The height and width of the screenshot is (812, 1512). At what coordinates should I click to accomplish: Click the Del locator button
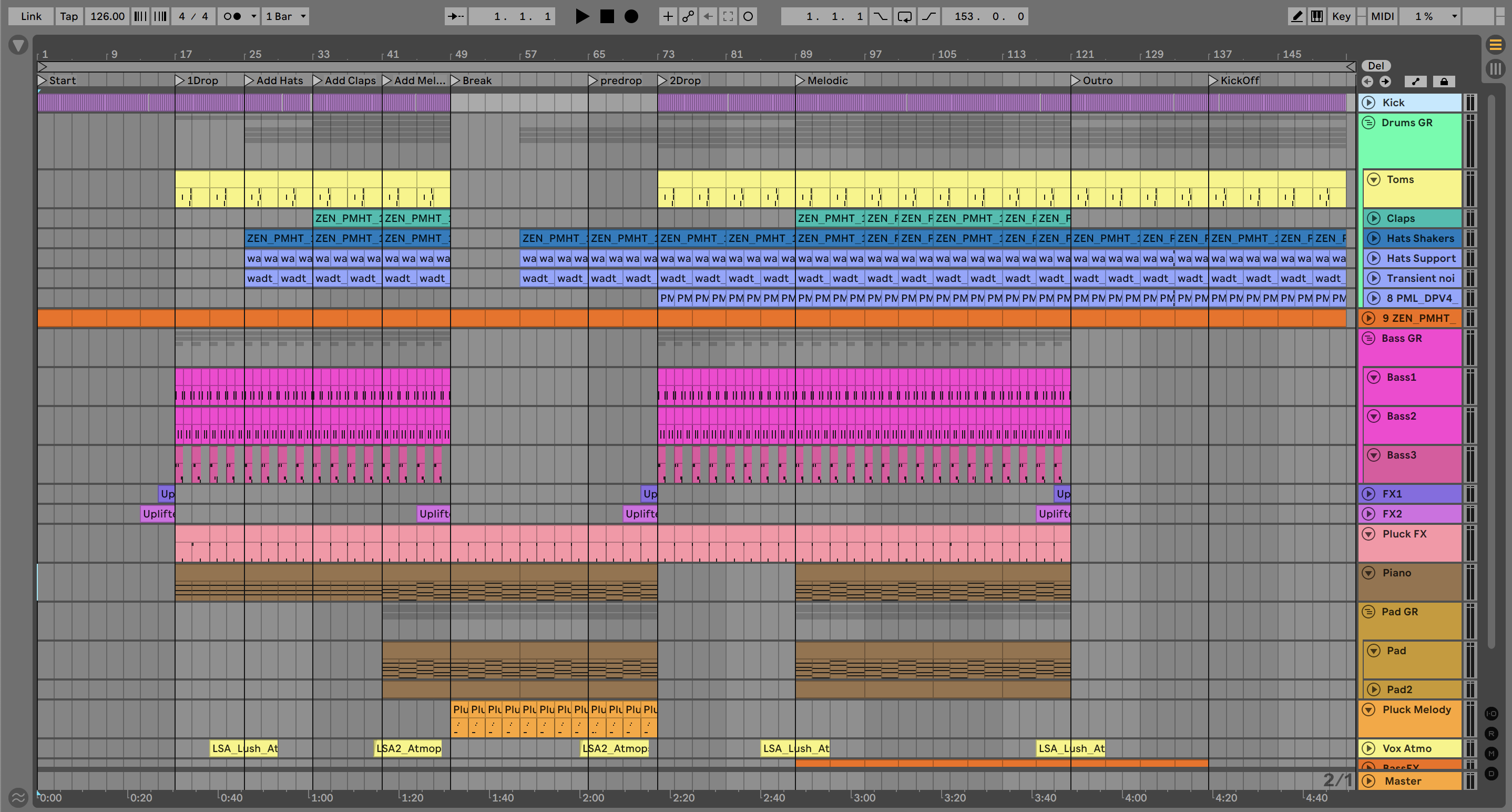tap(1376, 66)
